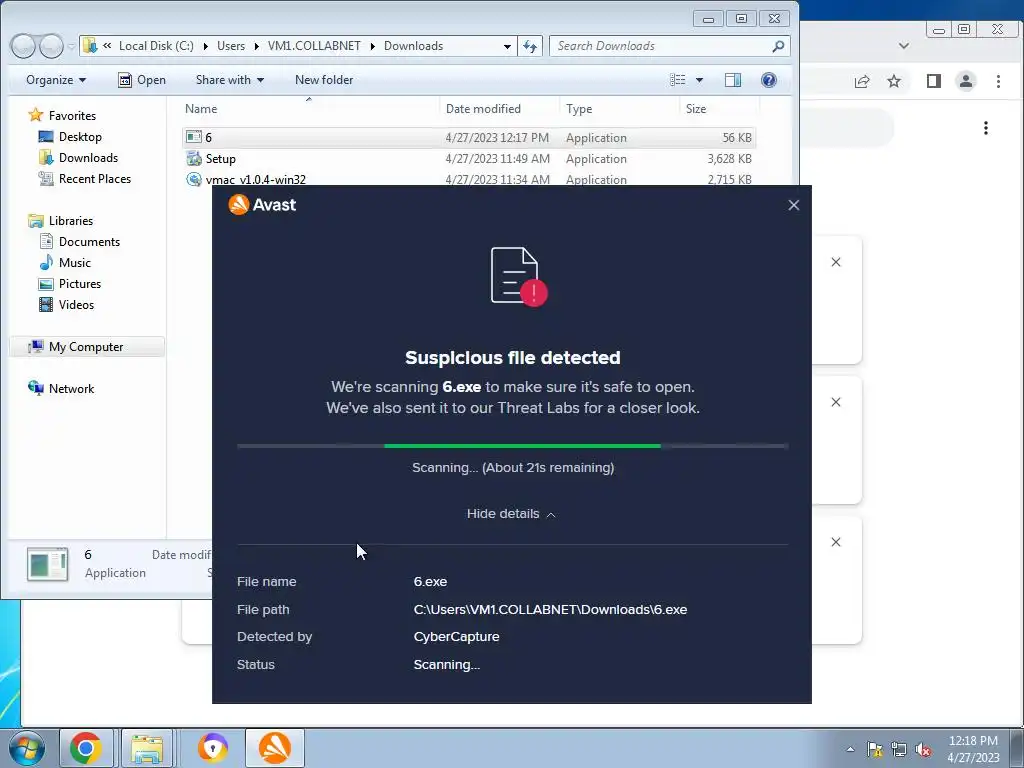Click muted volume icon in tray
The width and height of the screenshot is (1024, 768).
(x=923, y=749)
